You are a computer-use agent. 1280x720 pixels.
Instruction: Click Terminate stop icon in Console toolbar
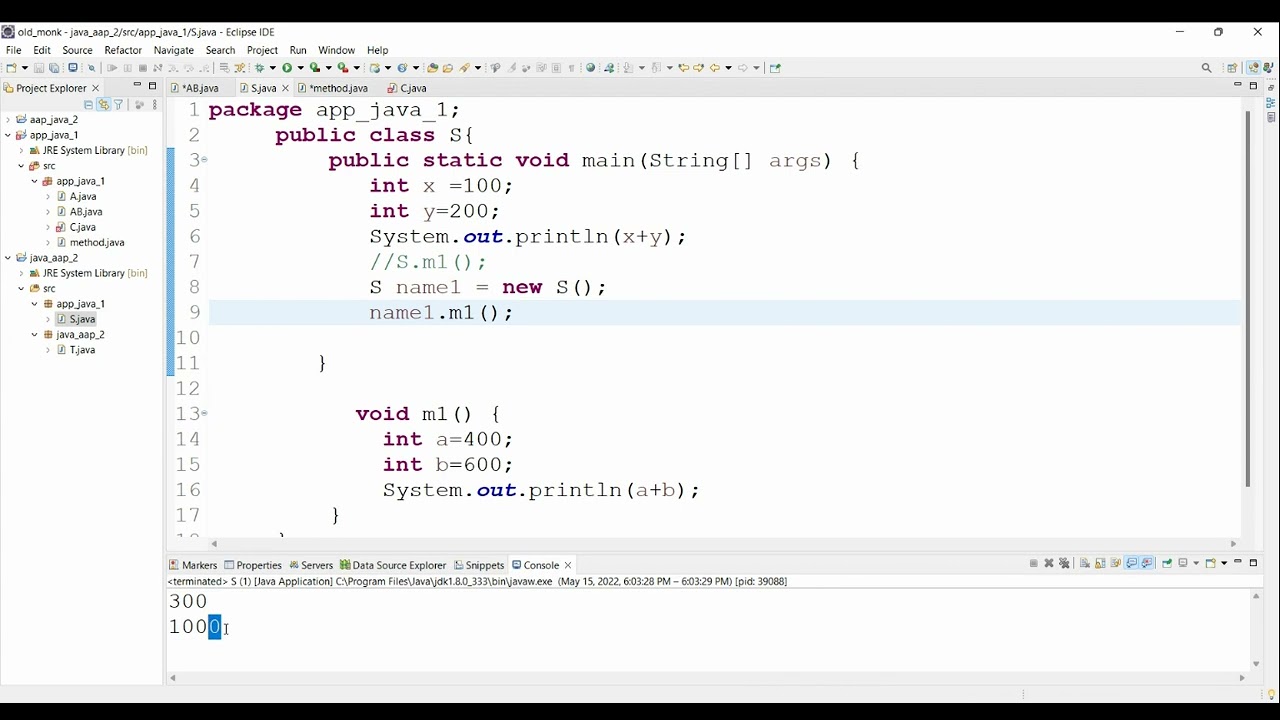point(1034,564)
